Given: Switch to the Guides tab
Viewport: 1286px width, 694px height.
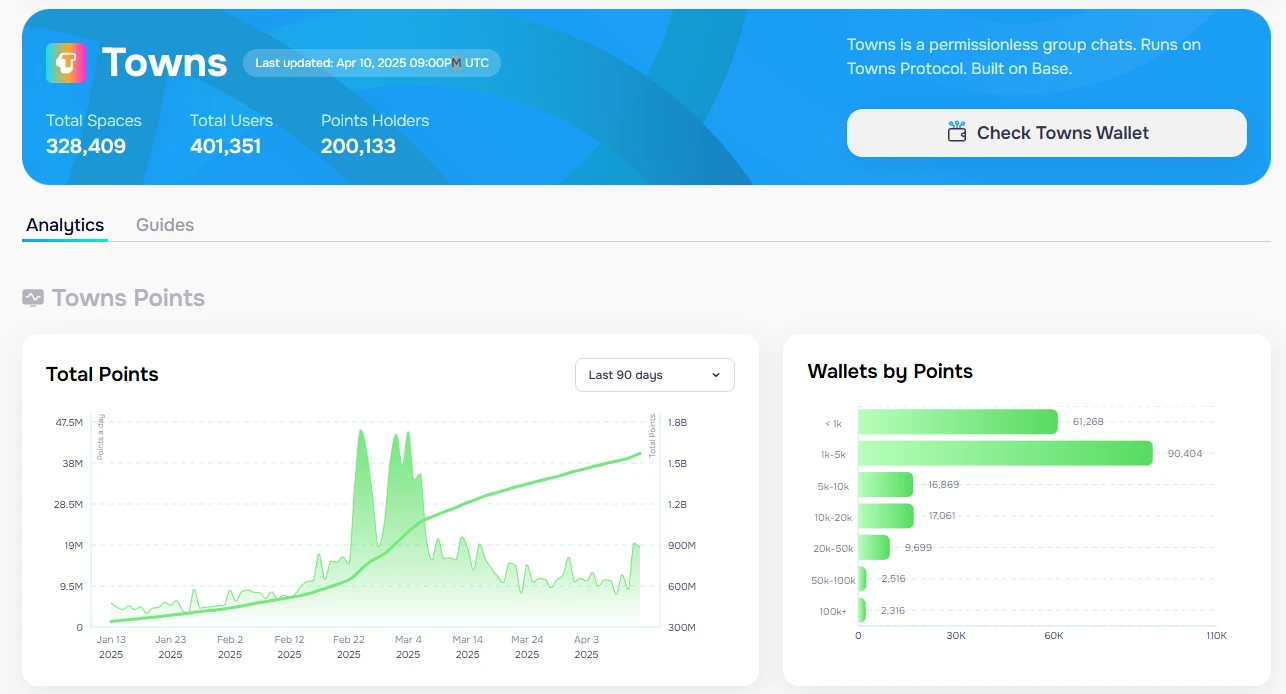Looking at the screenshot, I should (165, 225).
